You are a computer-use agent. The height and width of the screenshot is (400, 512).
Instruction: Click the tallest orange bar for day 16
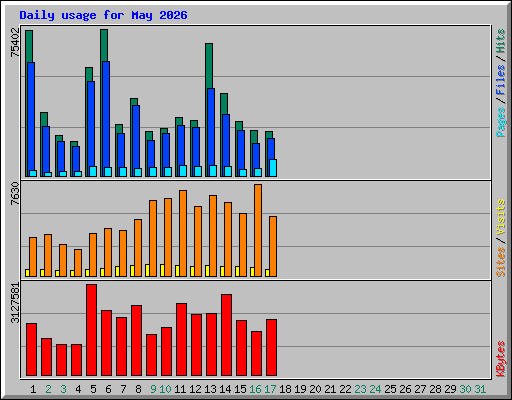tap(258, 230)
